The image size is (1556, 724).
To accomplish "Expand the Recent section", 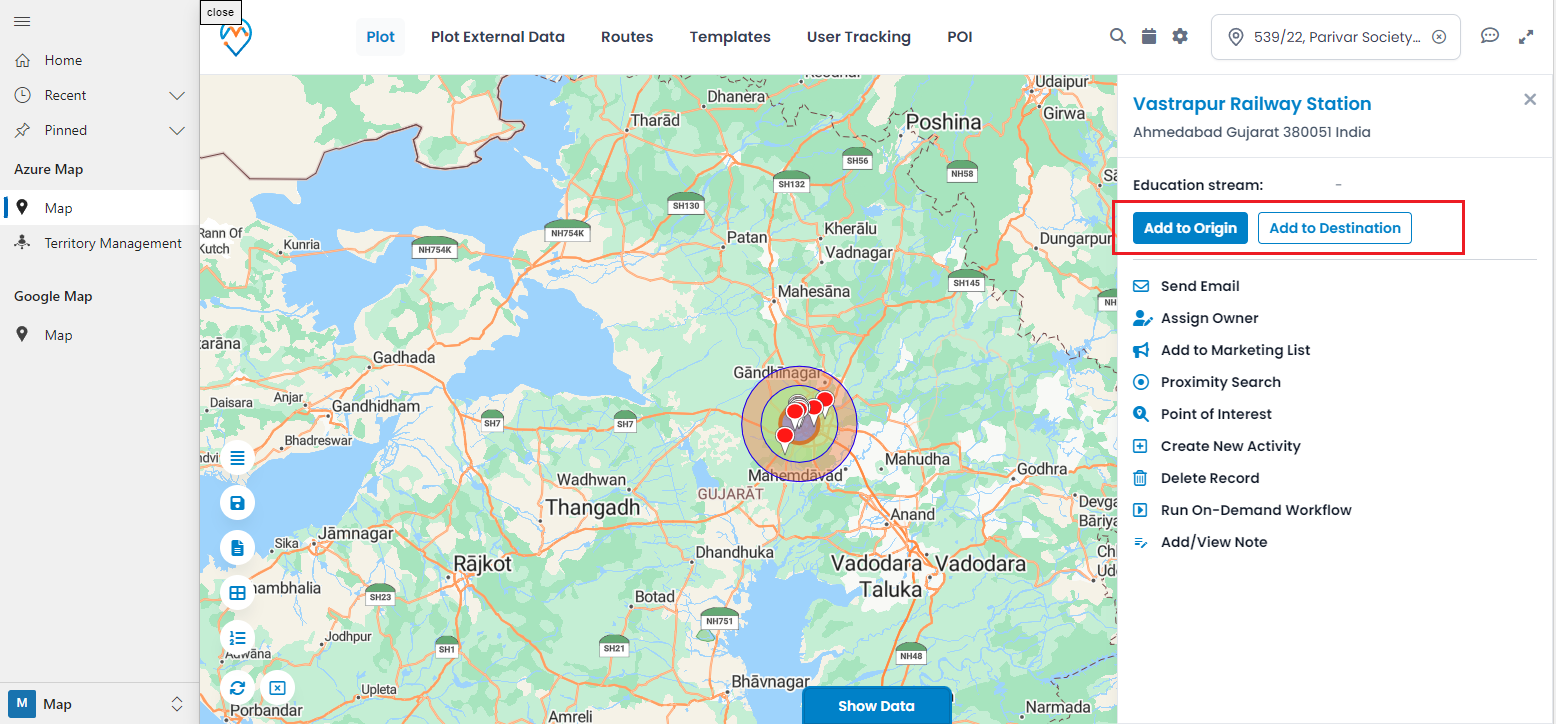I will point(177,96).
